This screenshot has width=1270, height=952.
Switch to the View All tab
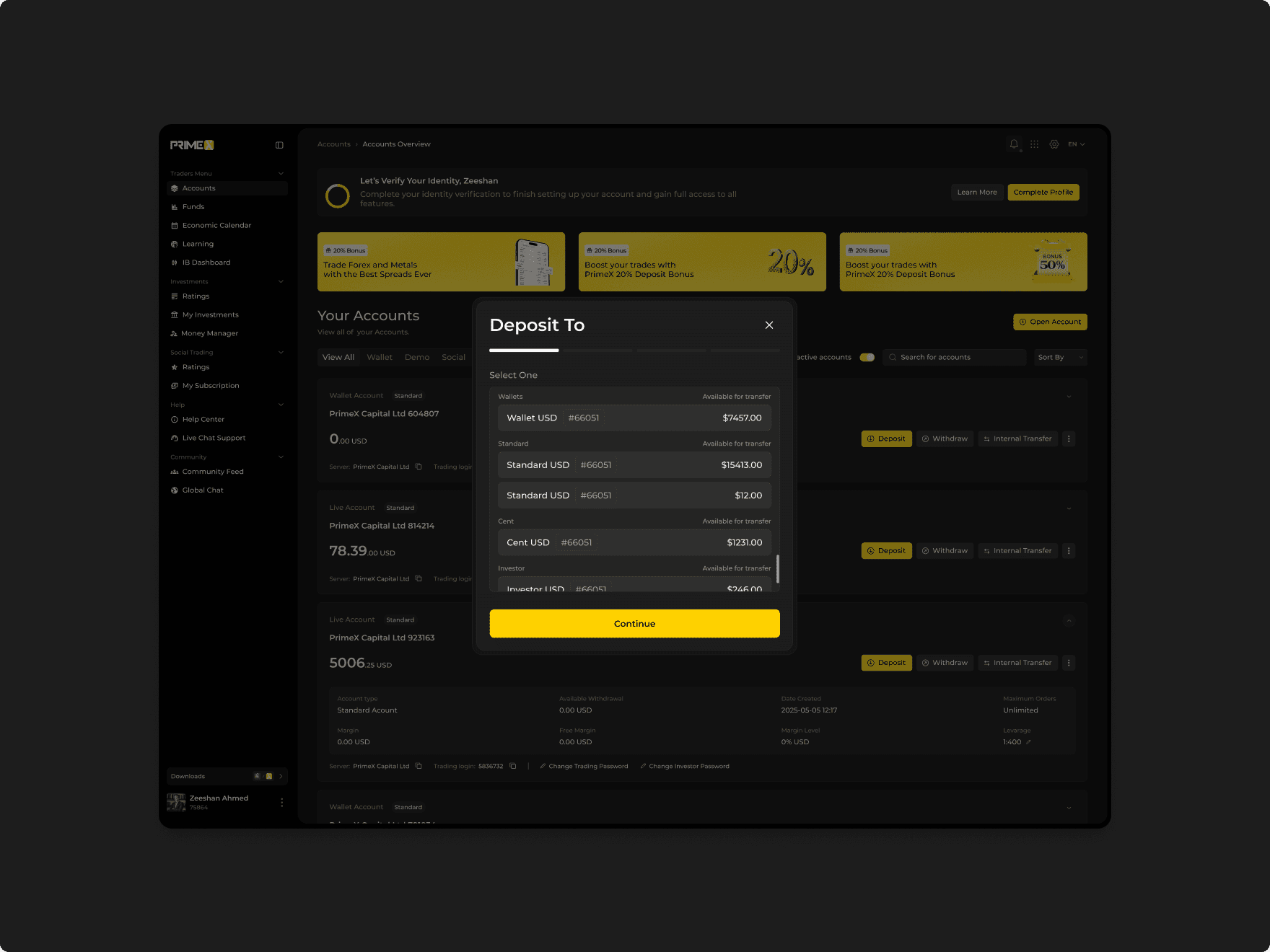[x=338, y=357]
